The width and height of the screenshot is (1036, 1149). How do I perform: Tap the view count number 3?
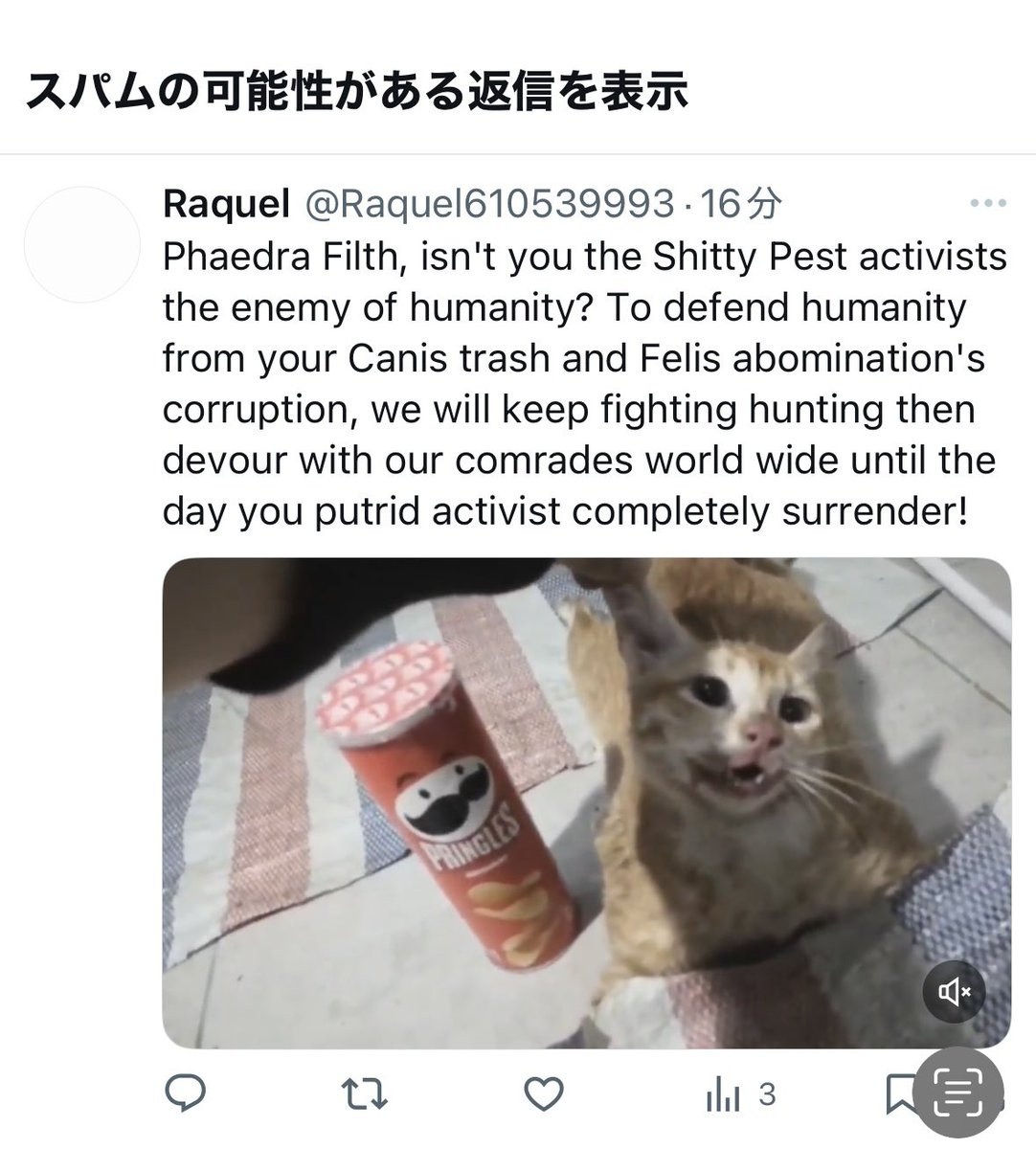[767, 1094]
